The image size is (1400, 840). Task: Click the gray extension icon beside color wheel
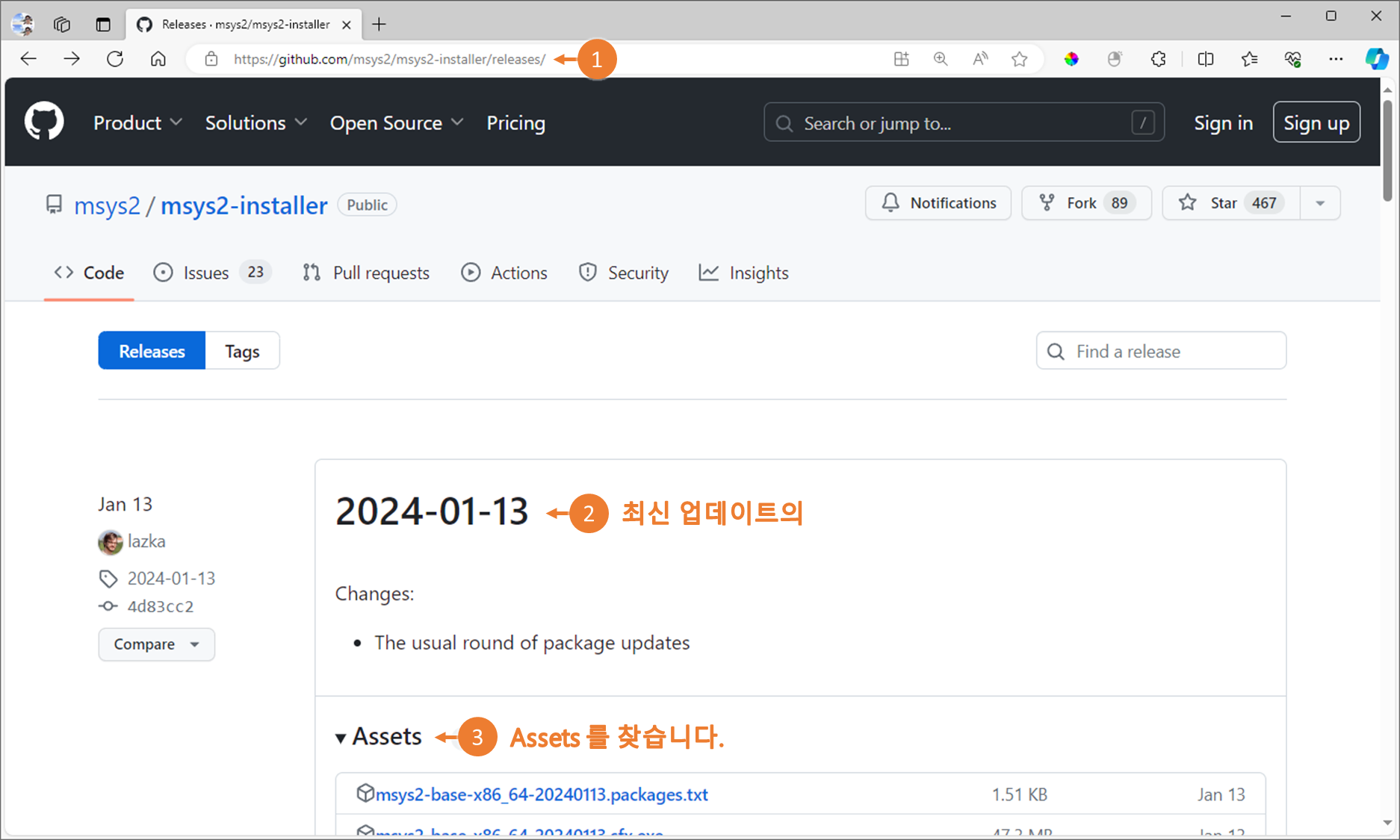pyautogui.click(x=1115, y=59)
